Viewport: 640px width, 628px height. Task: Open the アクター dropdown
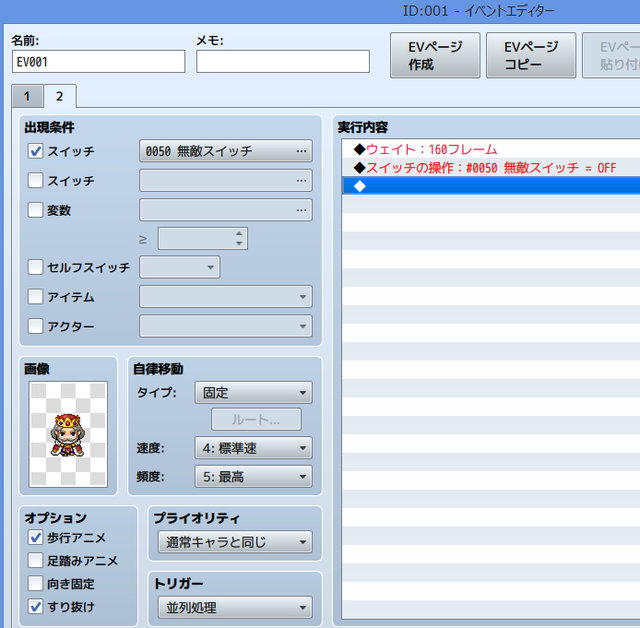pos(226,326)
